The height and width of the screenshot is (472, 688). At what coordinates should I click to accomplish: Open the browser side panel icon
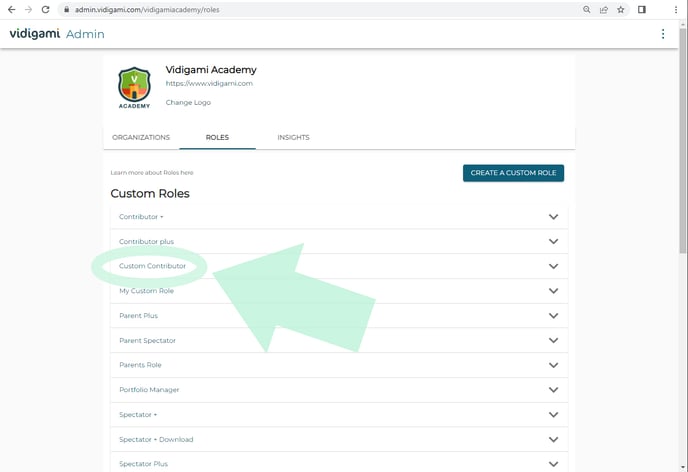[642, 9]
